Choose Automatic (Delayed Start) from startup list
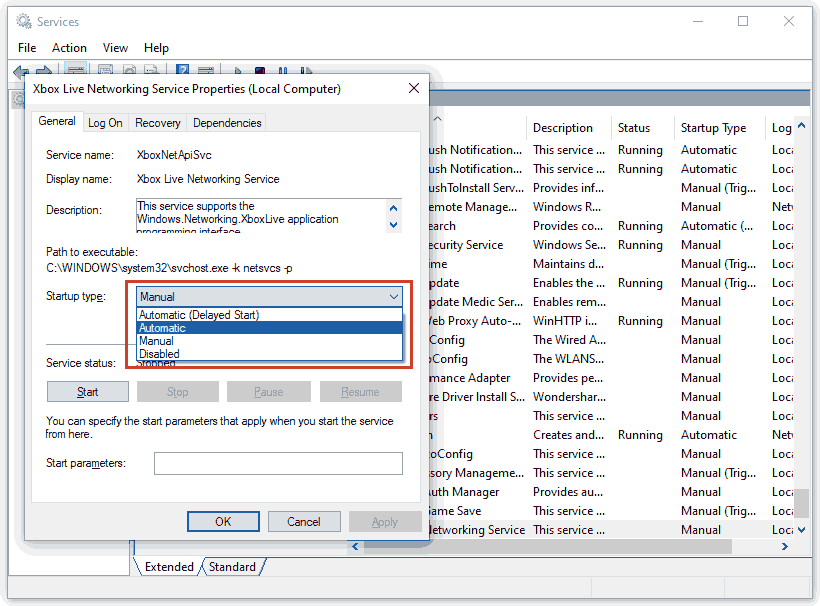This screenshot has width=820, height=606. pos(269,315)
